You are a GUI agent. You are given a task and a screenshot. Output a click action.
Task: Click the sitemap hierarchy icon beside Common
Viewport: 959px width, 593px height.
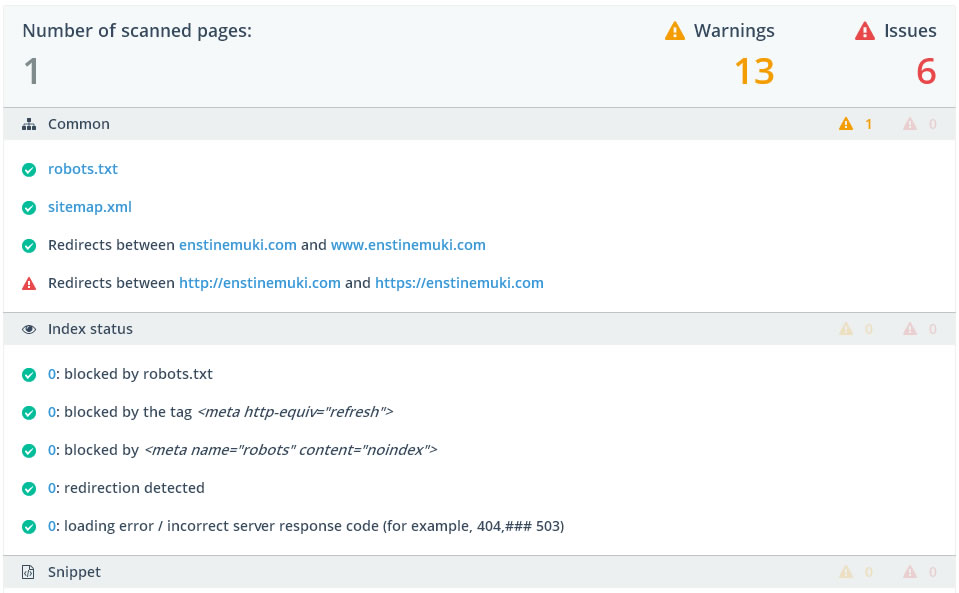(29, 124)
